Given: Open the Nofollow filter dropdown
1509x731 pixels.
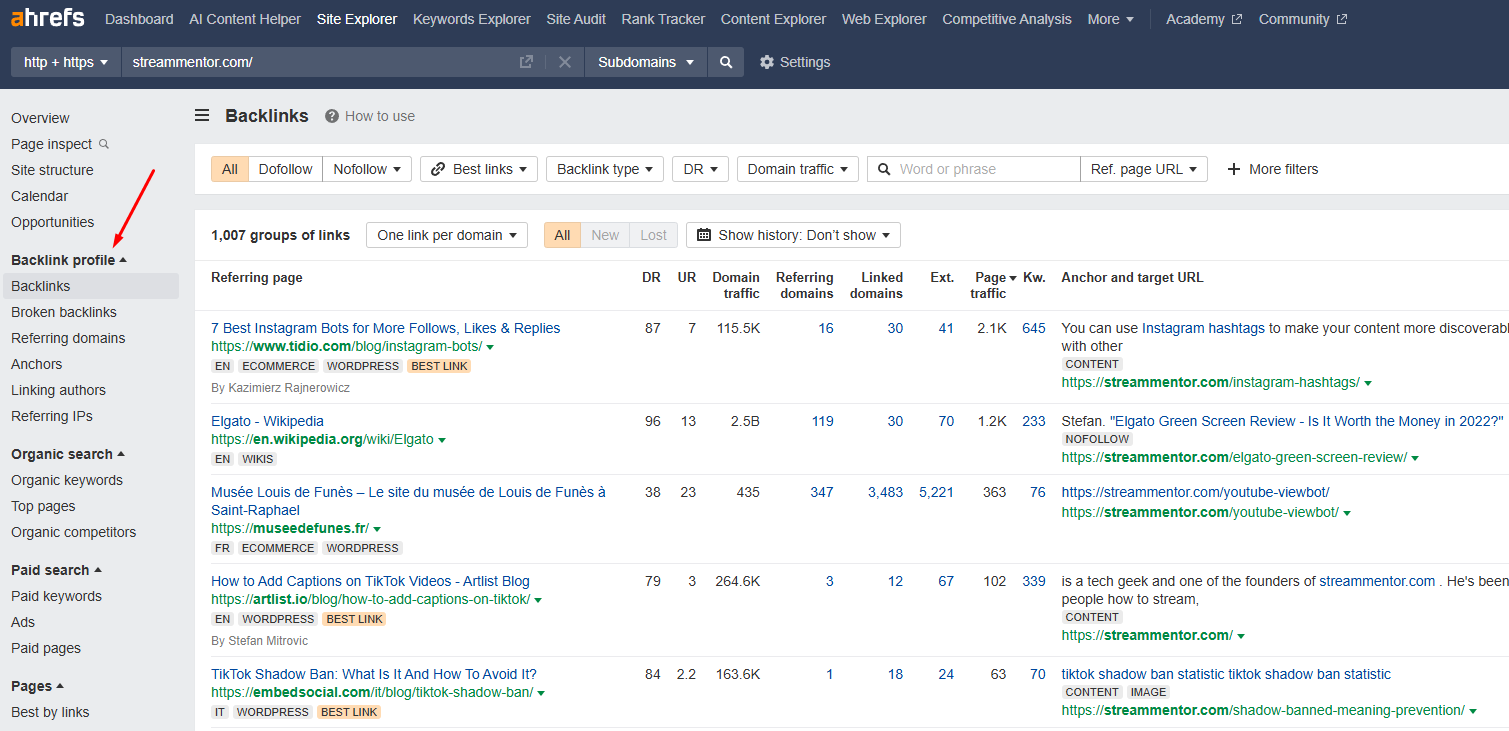Looking at the screenshot, I should tap(367, 169).
